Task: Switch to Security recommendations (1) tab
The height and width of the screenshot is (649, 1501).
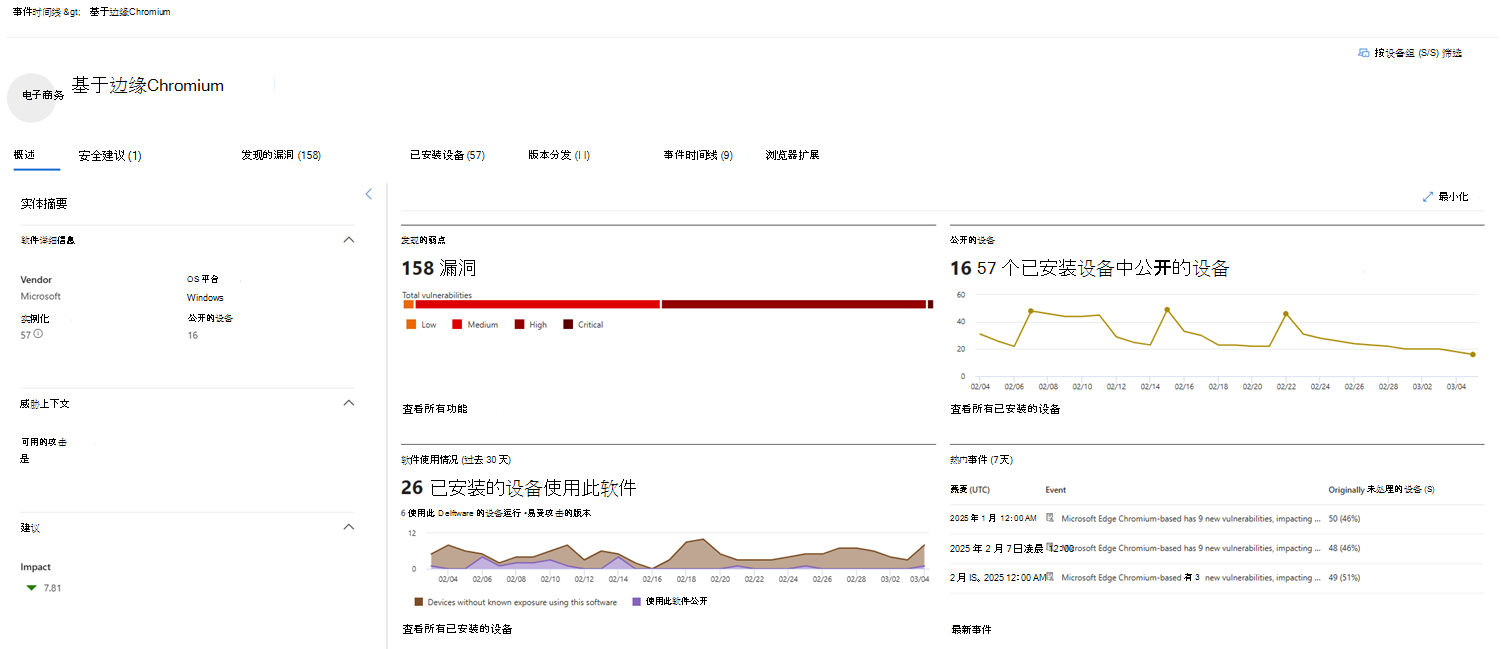Action: point(110,155)
